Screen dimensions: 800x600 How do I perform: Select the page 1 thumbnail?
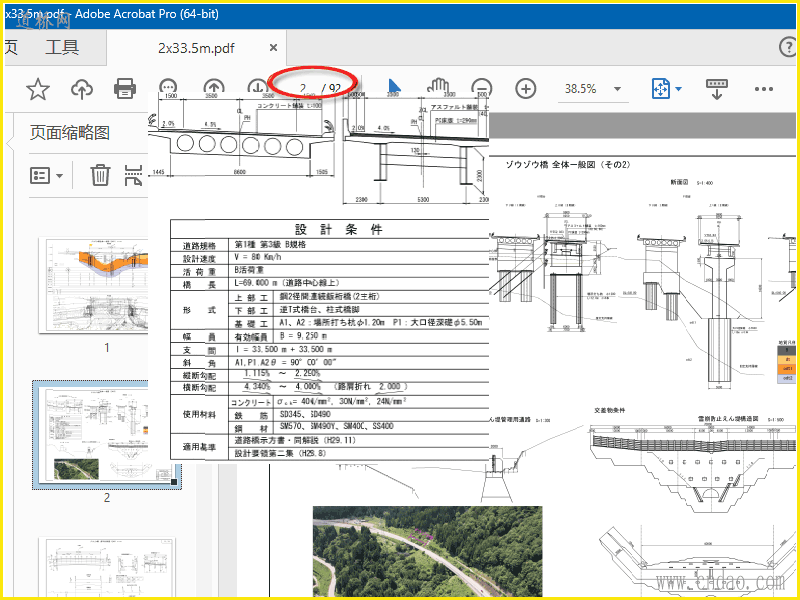click(x=106, y=287)
